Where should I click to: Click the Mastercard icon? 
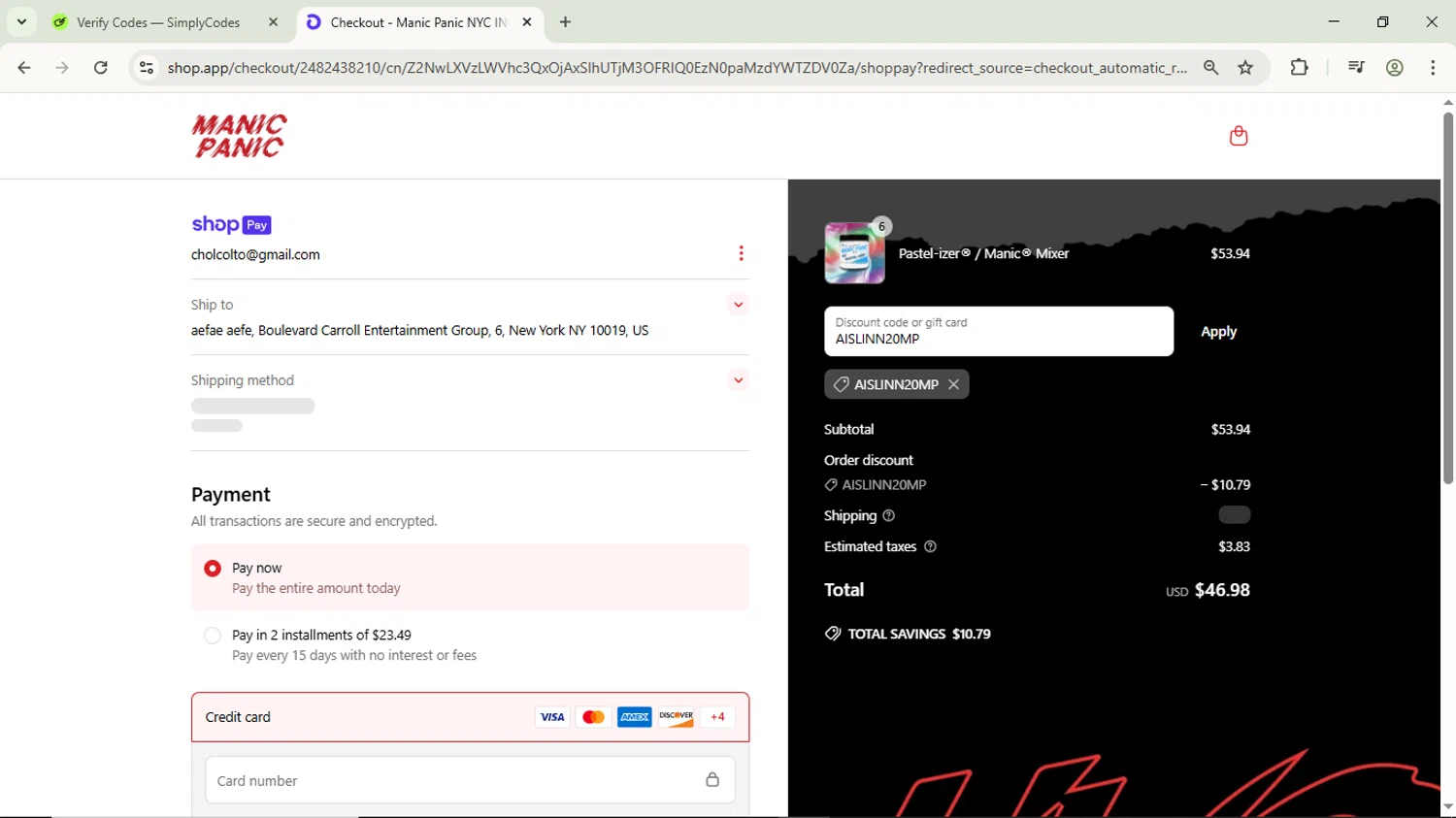click(593, 717)
